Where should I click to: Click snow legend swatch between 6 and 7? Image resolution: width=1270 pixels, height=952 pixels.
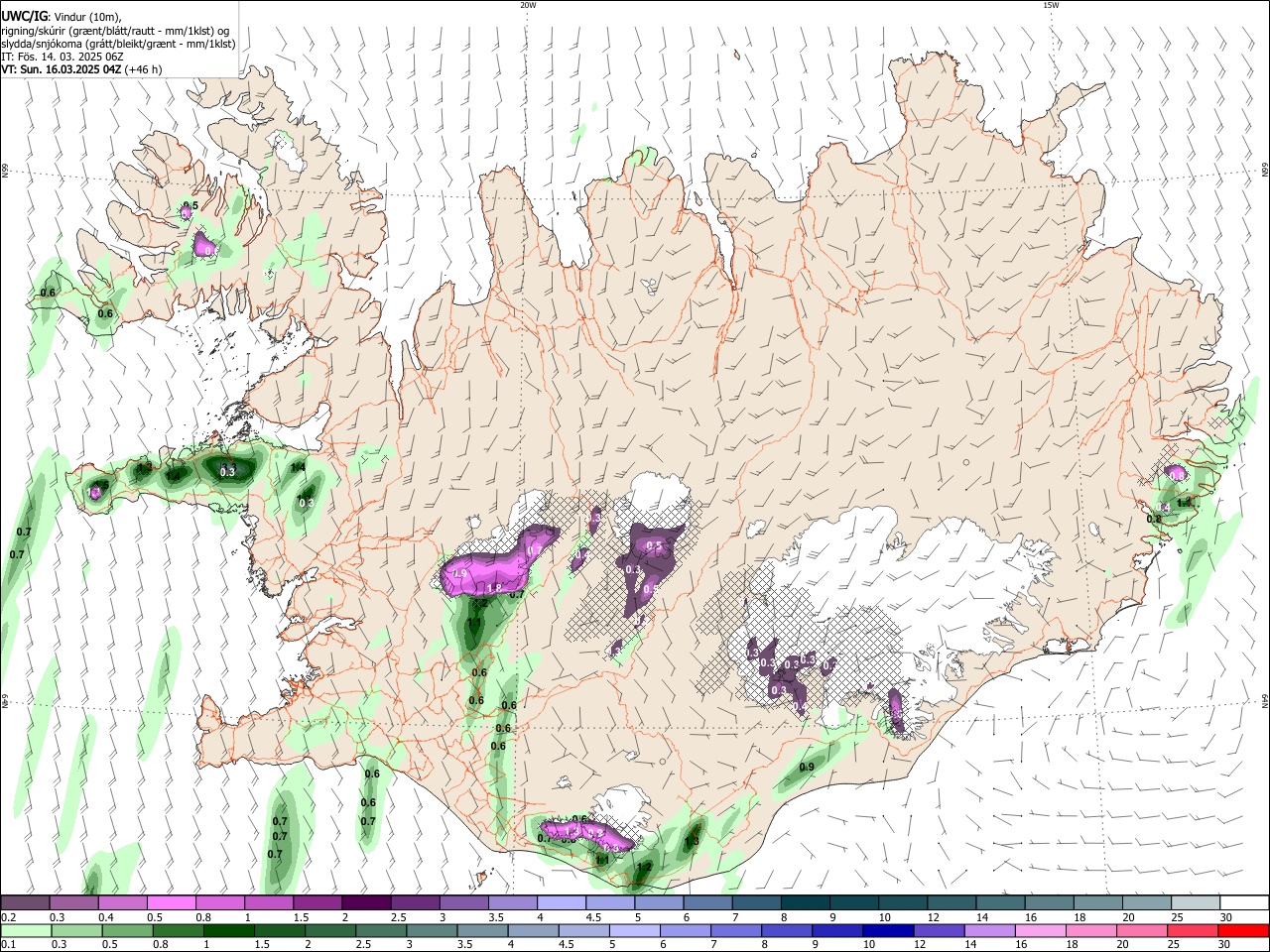pyautogui.click(x=706, y=902)
